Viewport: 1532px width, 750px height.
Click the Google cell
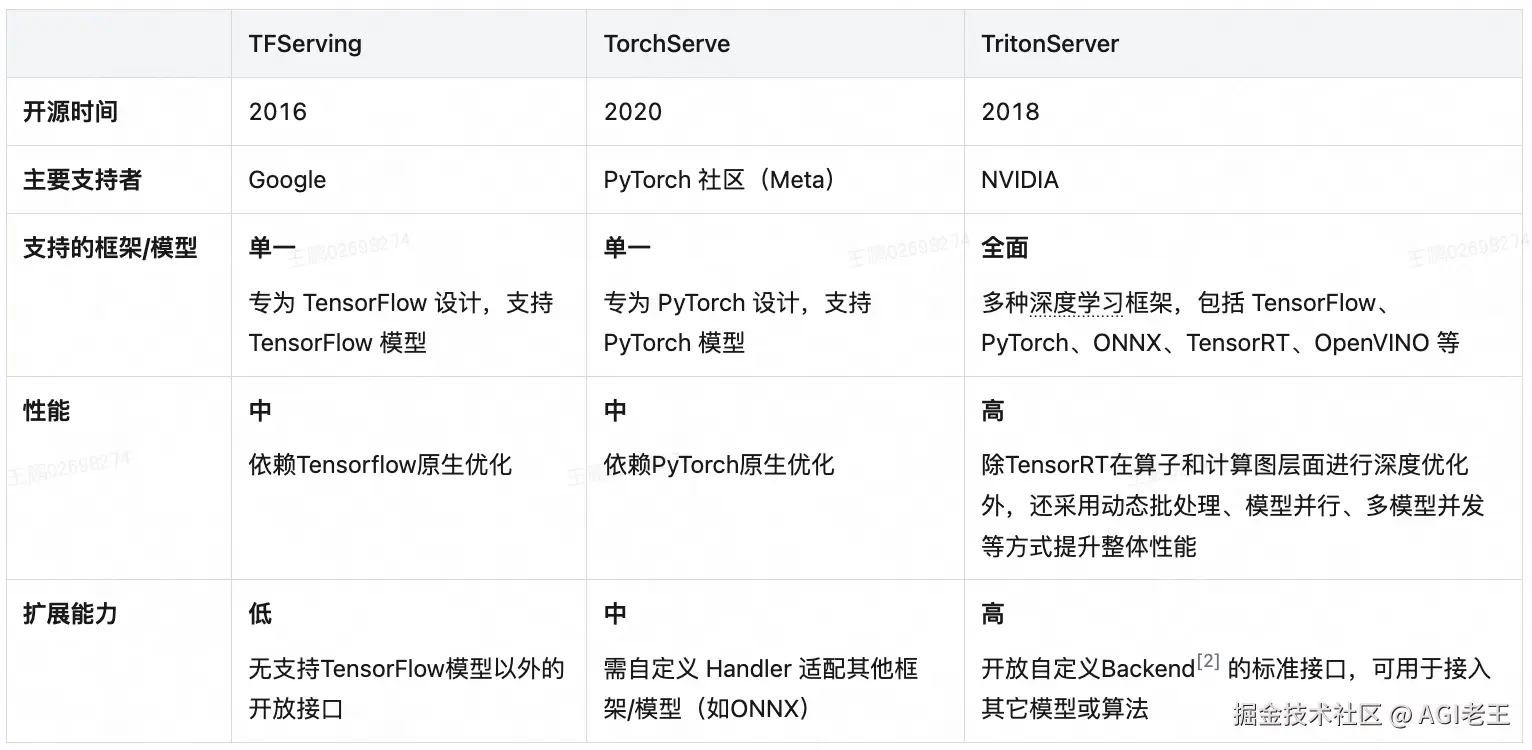point(287,180)
